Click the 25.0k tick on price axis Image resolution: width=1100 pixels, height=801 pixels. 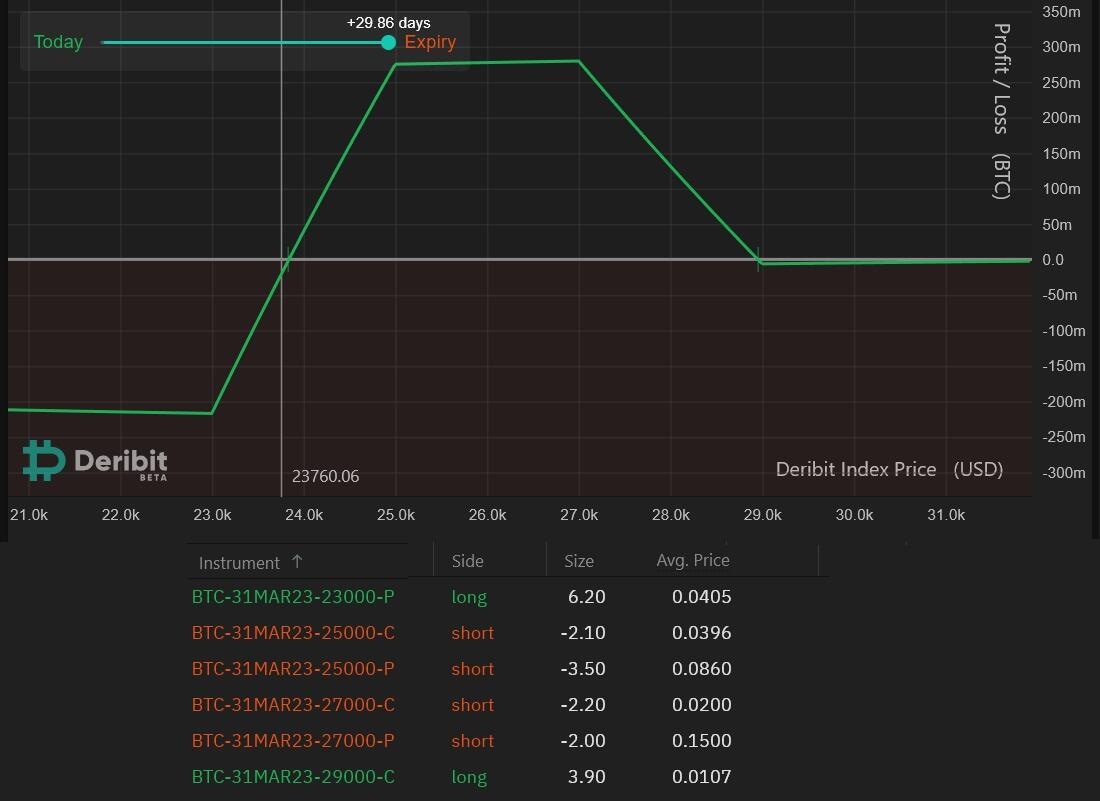pyautogui.click(x=395, y=515)
